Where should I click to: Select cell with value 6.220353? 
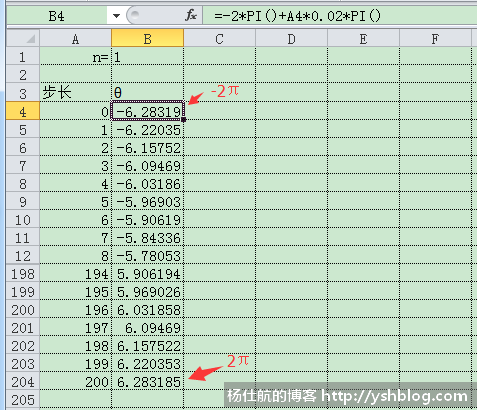pyautogui.click(x=148, y=363)
